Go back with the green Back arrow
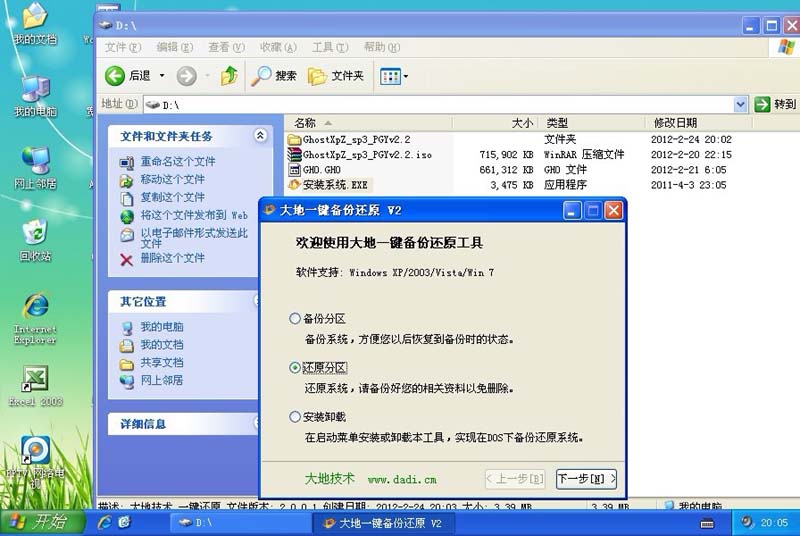 (115, 76)
